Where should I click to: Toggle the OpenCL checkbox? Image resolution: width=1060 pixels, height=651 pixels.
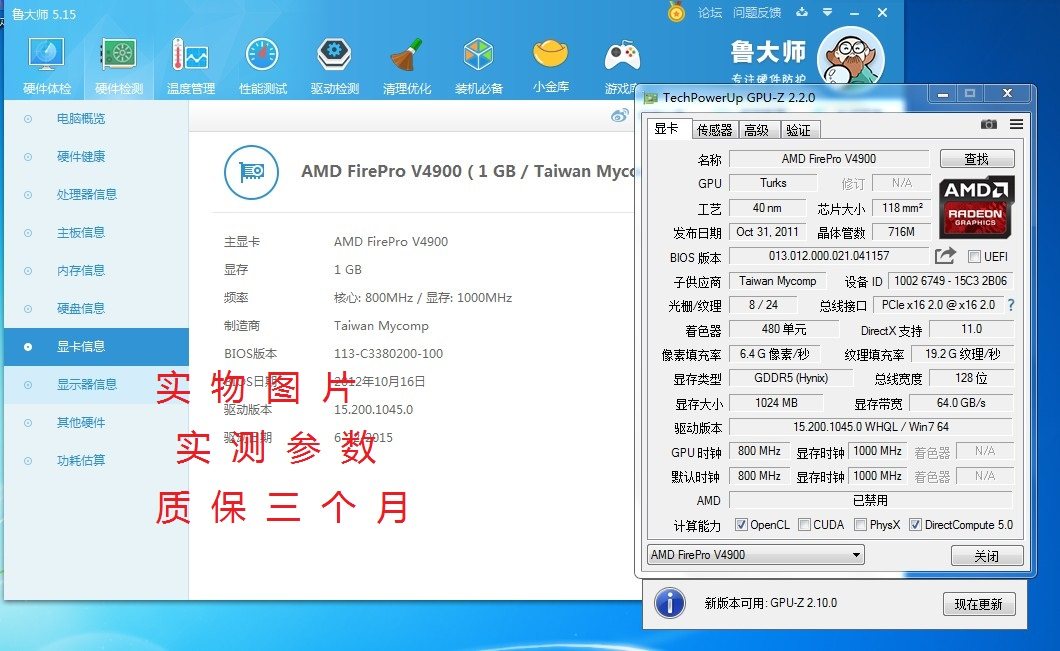(x=741, y=525)
